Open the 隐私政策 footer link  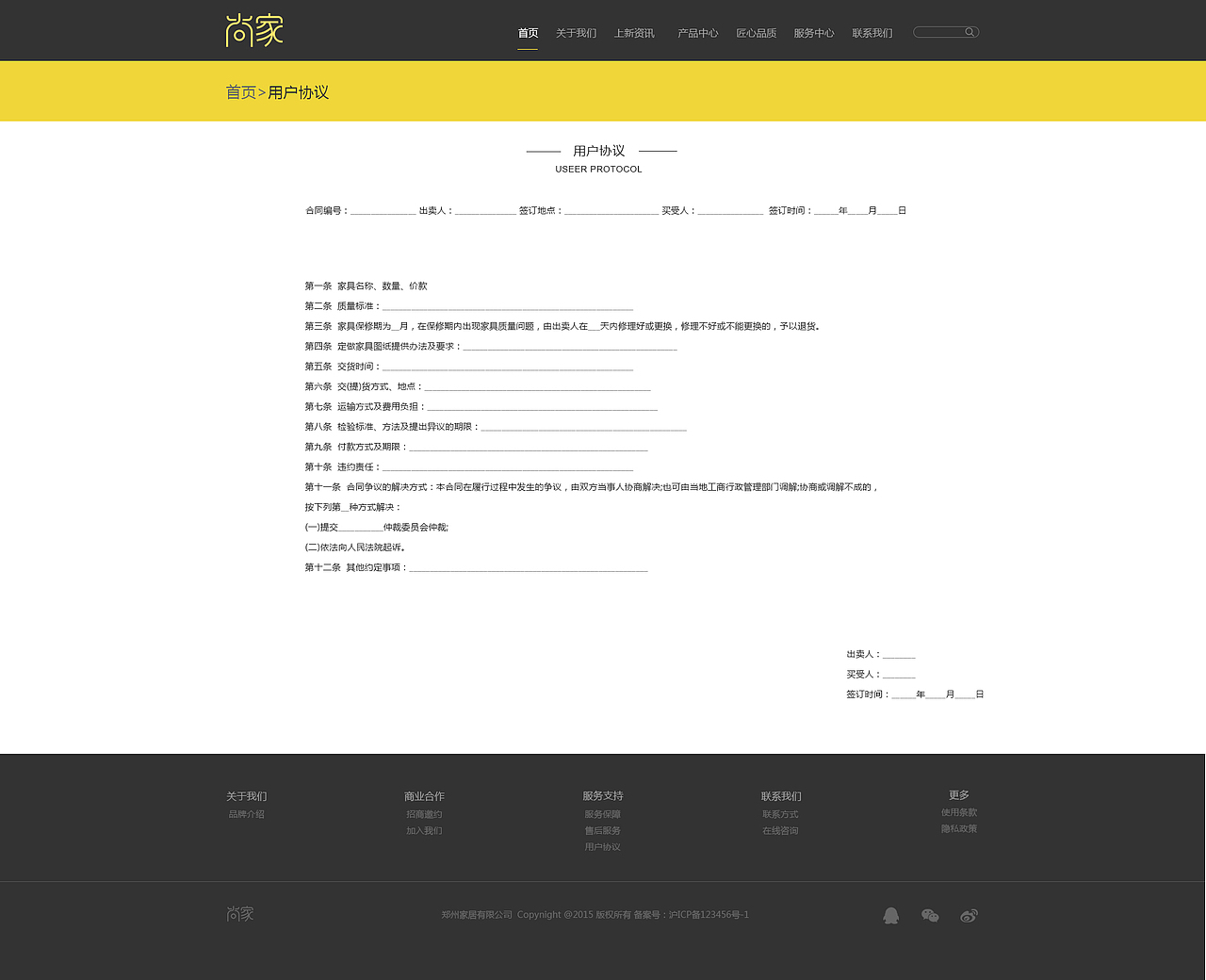959,828
